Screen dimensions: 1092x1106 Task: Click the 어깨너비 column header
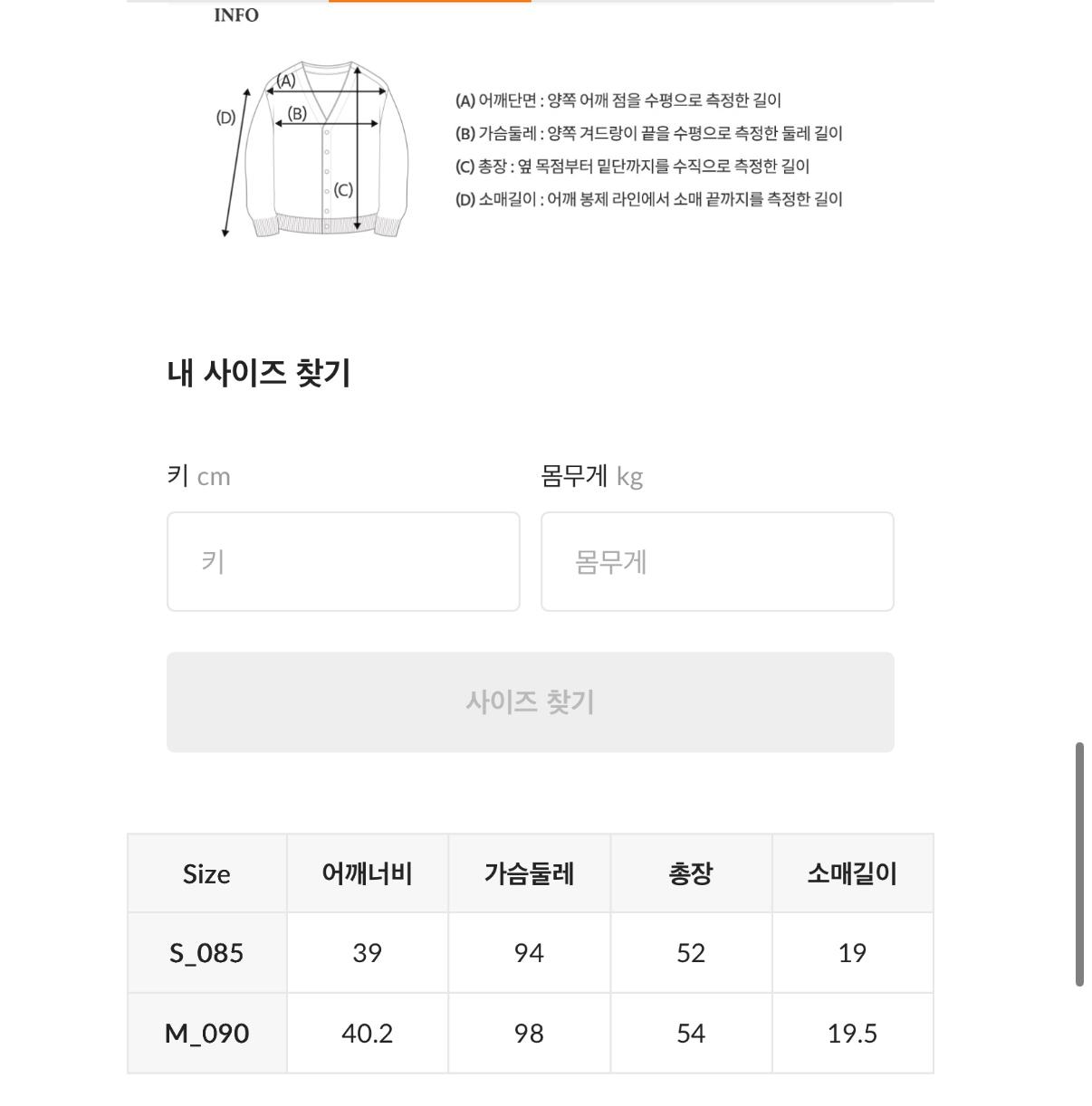click(x=367, y=873)
